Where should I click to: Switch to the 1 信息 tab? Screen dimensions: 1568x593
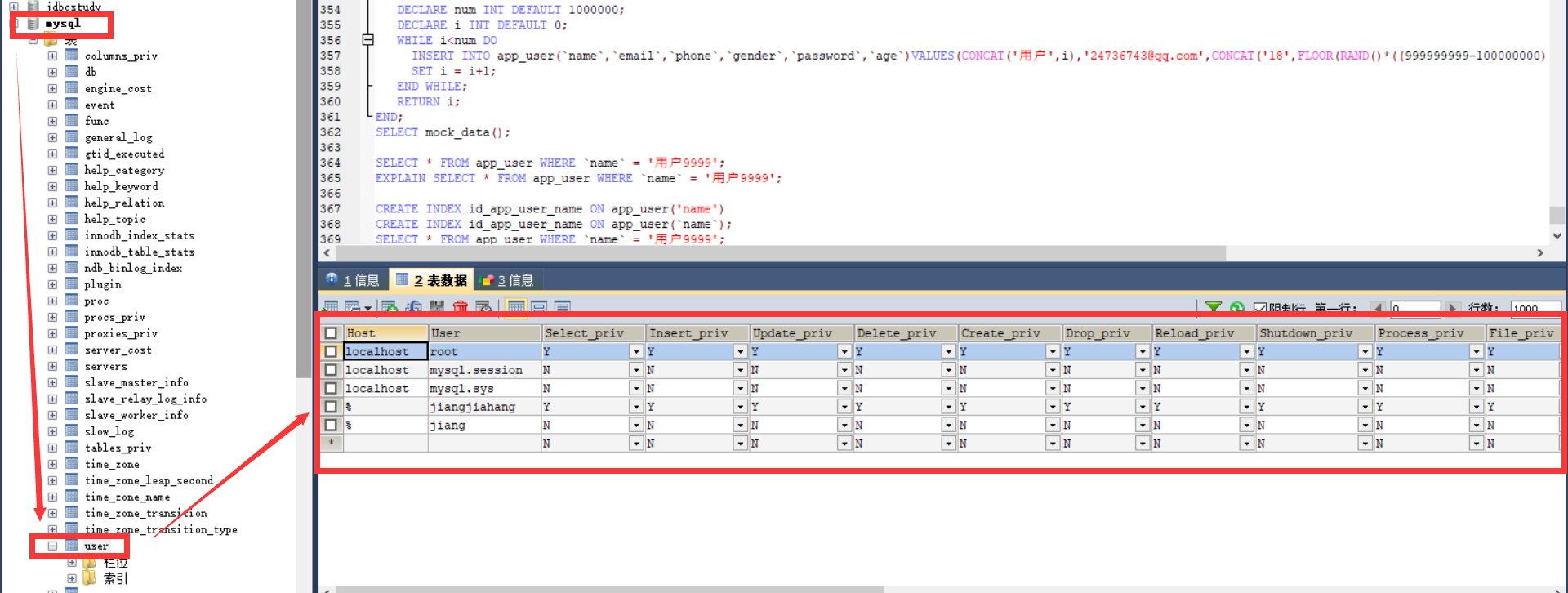point(353,280)
